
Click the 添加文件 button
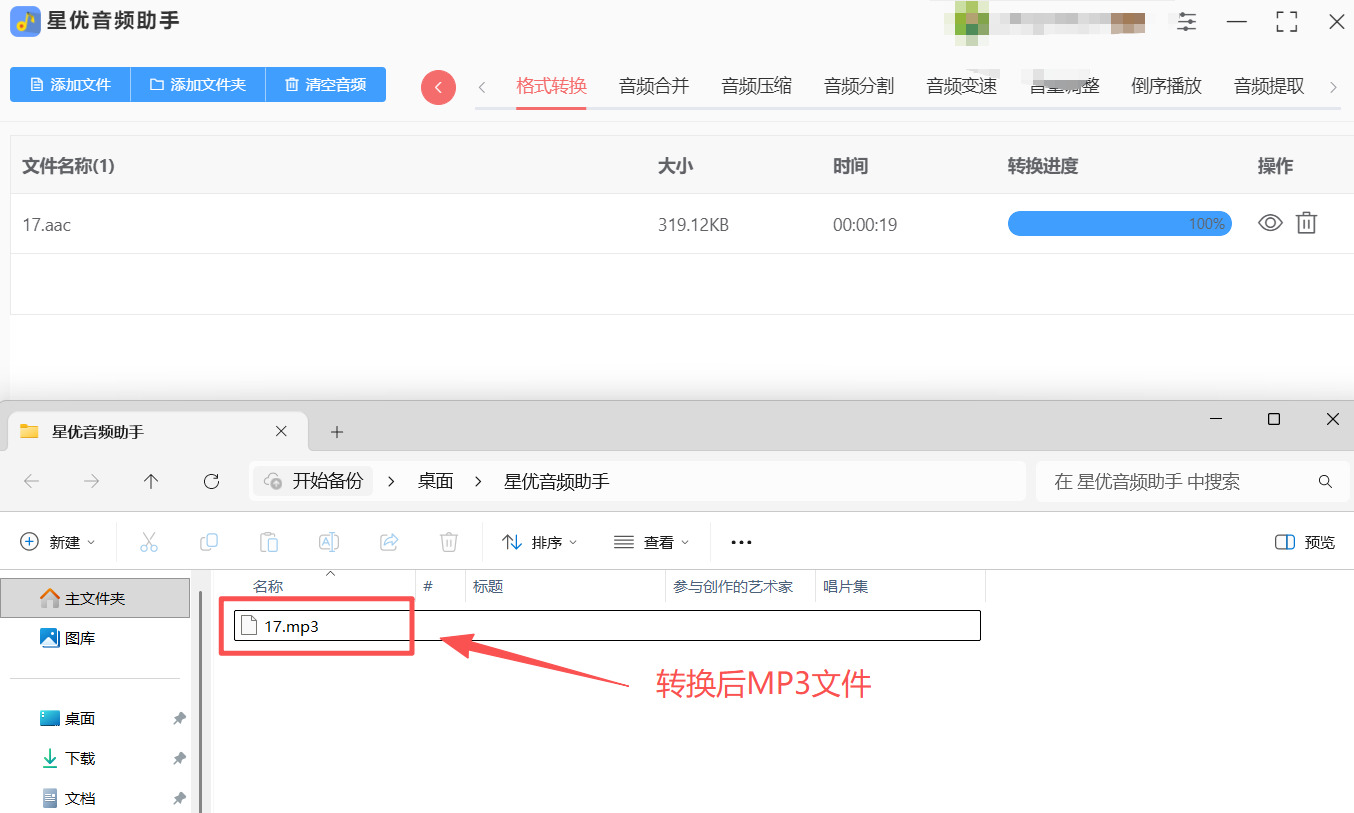[70, 85]
